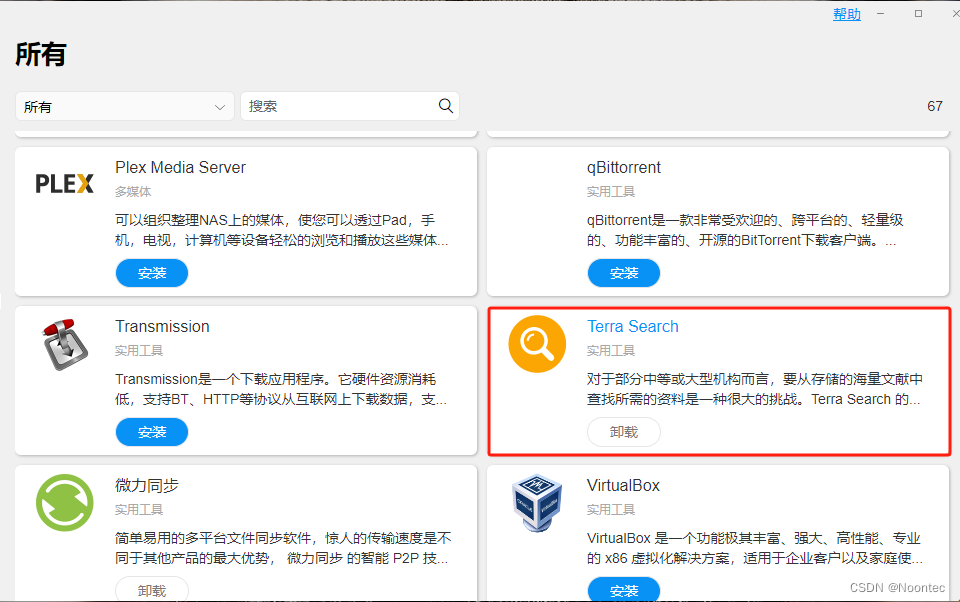This screenshot has width=960, height=602.
Task: Click the Plex Media Server logo icon
Action: pyautogui.click(x=64, y=184)
